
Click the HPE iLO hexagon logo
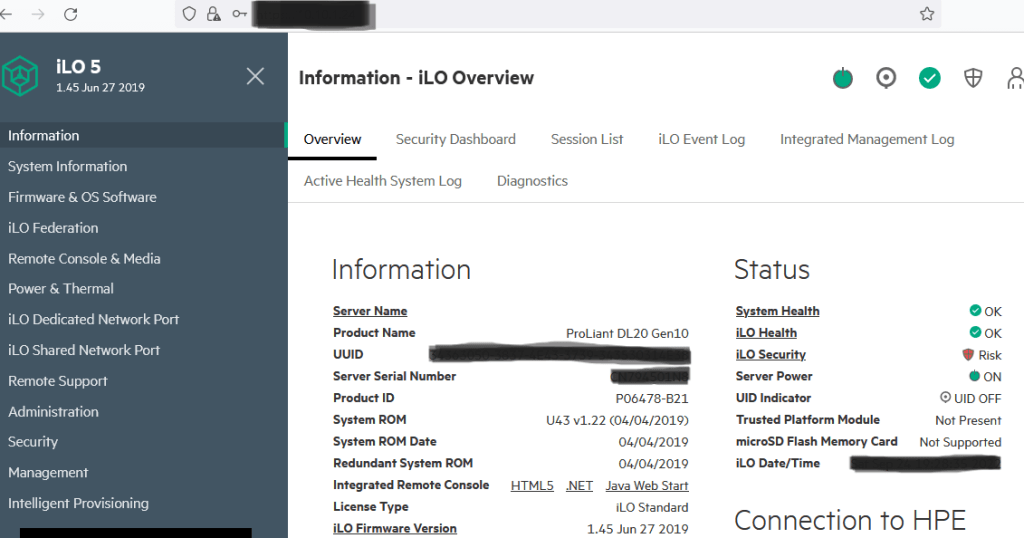(x=20, y=76)
